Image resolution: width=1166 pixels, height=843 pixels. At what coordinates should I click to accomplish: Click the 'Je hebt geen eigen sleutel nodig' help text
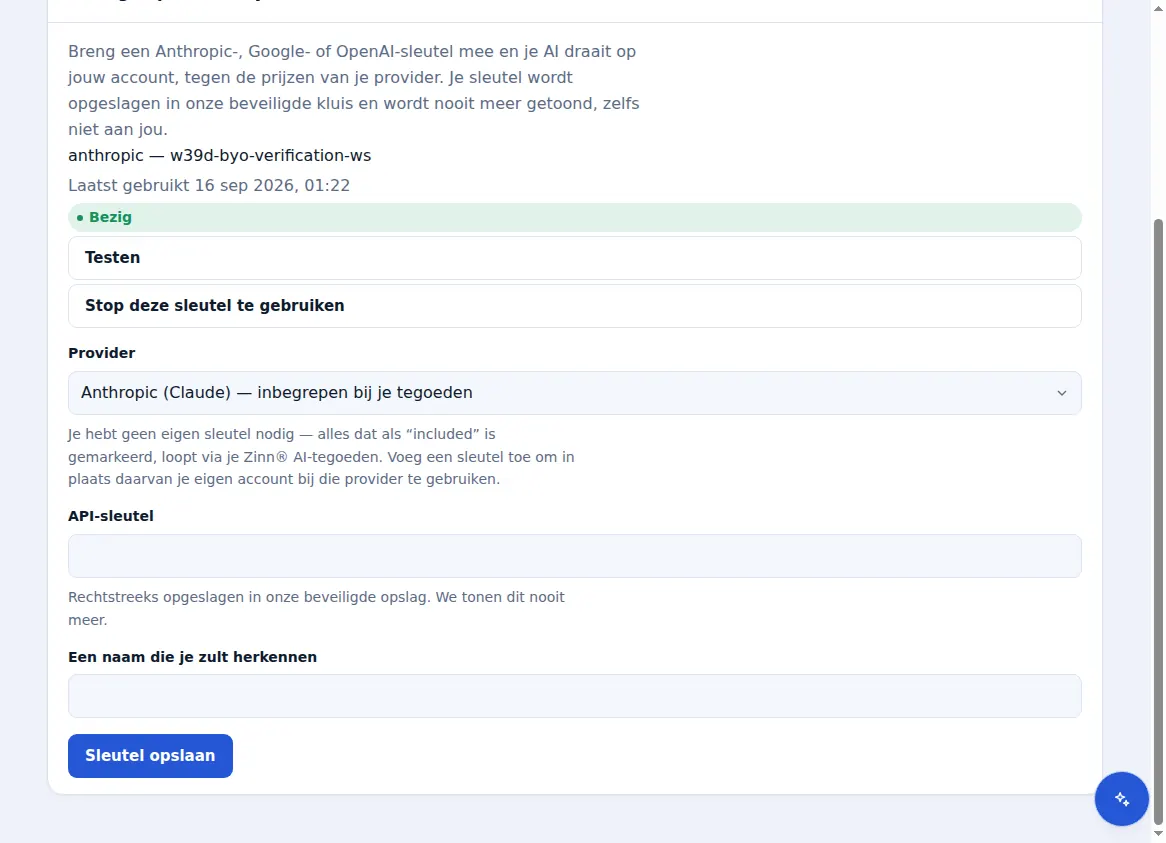[321, 456]
